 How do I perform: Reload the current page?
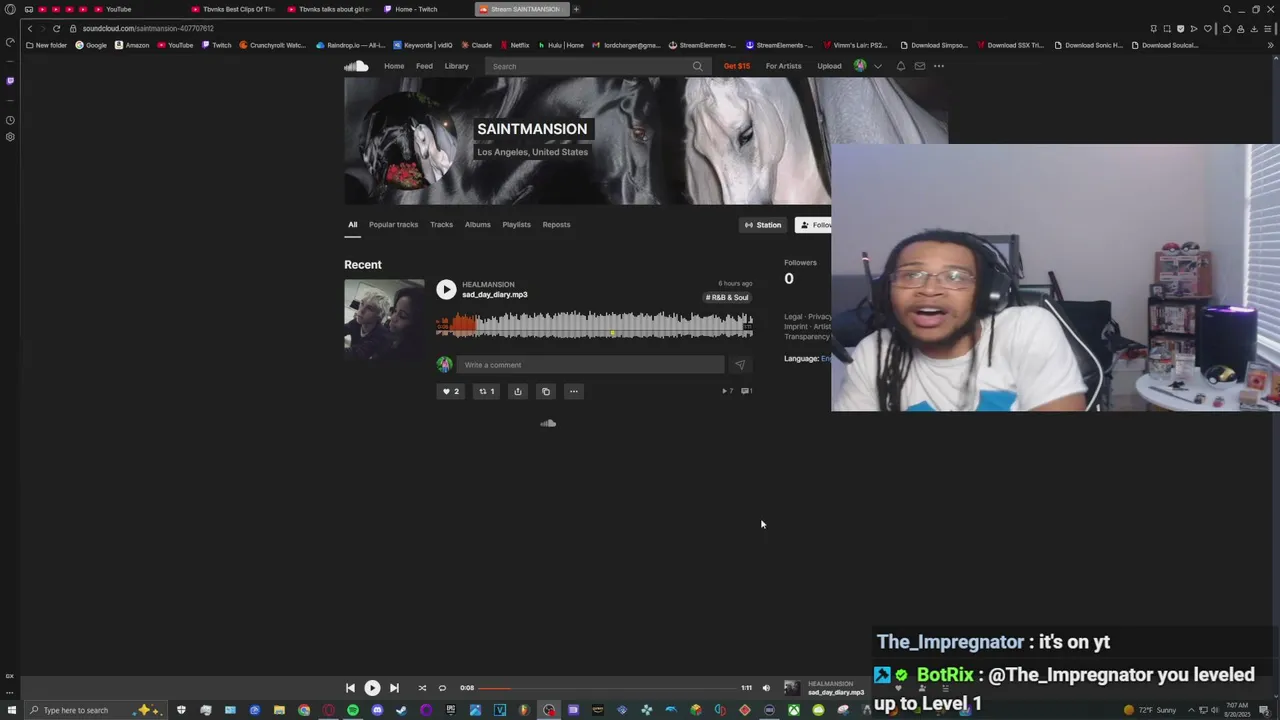point(56,28)
